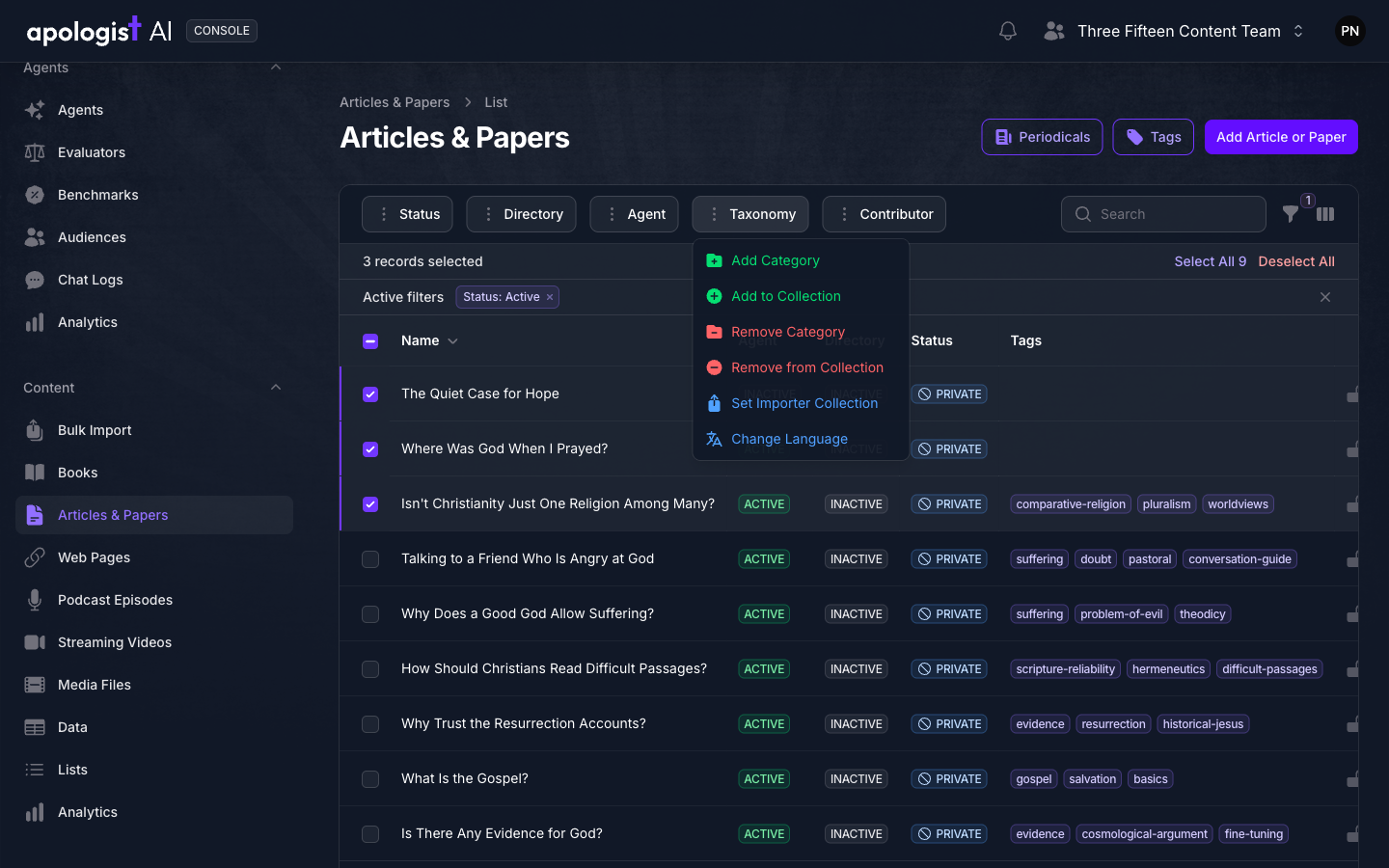This screenshot has width=1389, height=868.
Task: Choose Change Language
Action: click(x=801, y=439)
